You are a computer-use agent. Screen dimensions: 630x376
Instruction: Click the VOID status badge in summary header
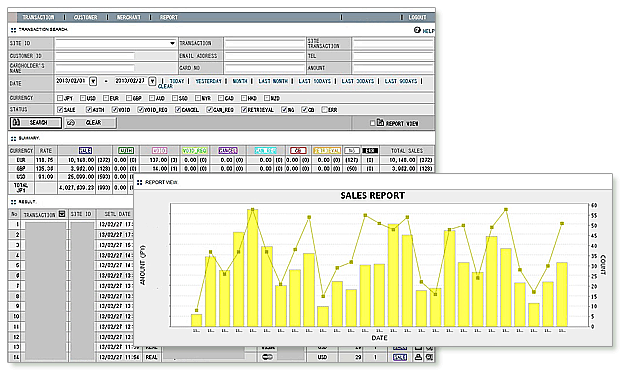[x=160, y=150]
